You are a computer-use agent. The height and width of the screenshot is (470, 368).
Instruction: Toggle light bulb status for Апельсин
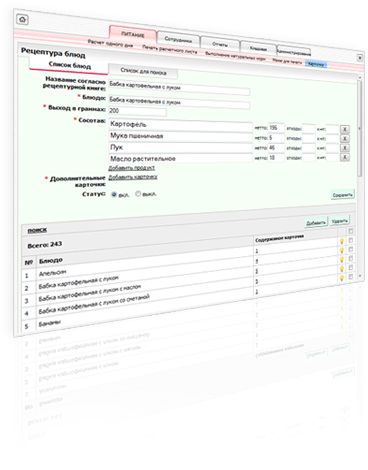coord(341,241)
